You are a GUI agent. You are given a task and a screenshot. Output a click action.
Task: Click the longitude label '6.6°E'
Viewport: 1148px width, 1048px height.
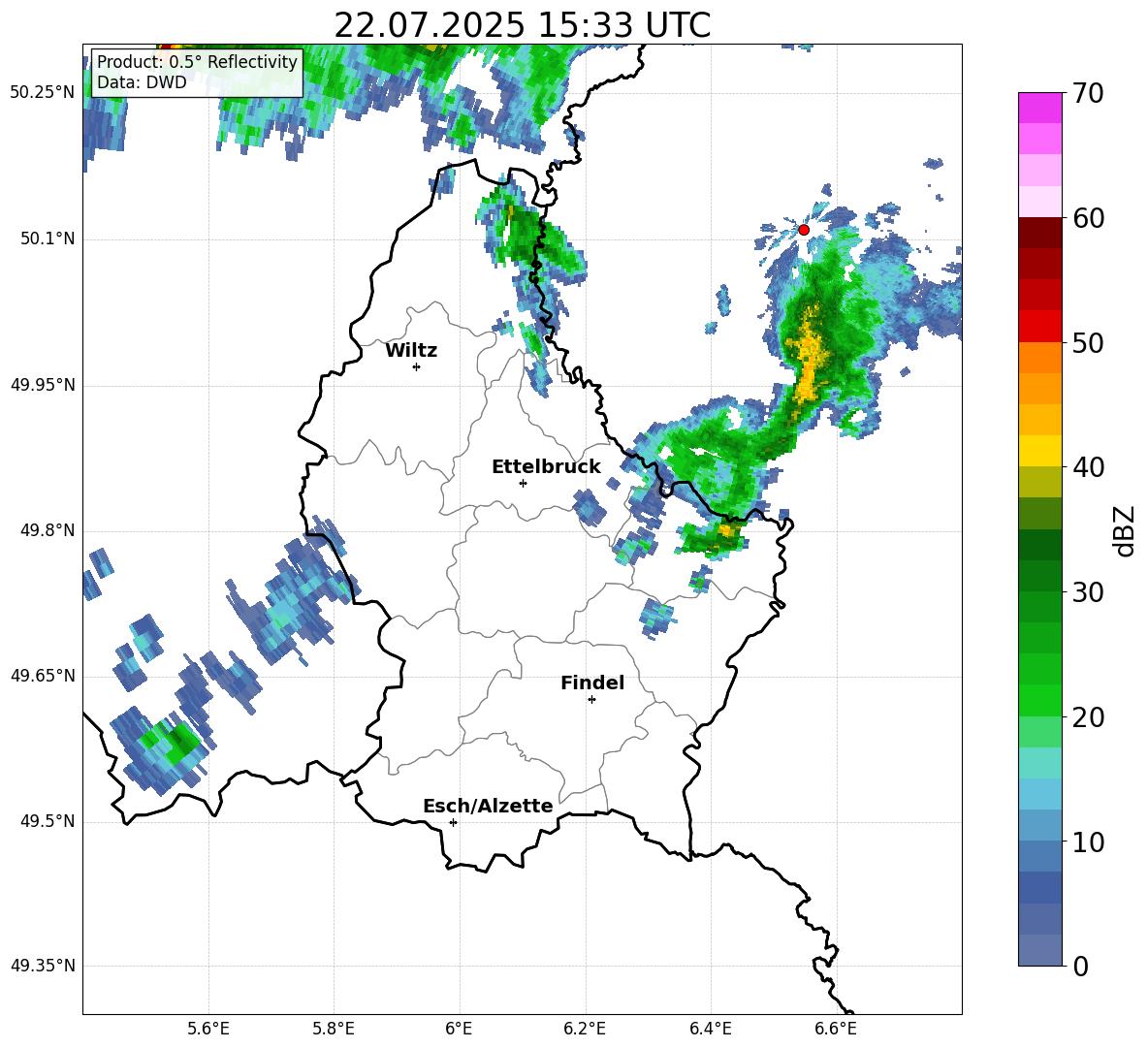pyautogui.click(x=836, y=1029)
